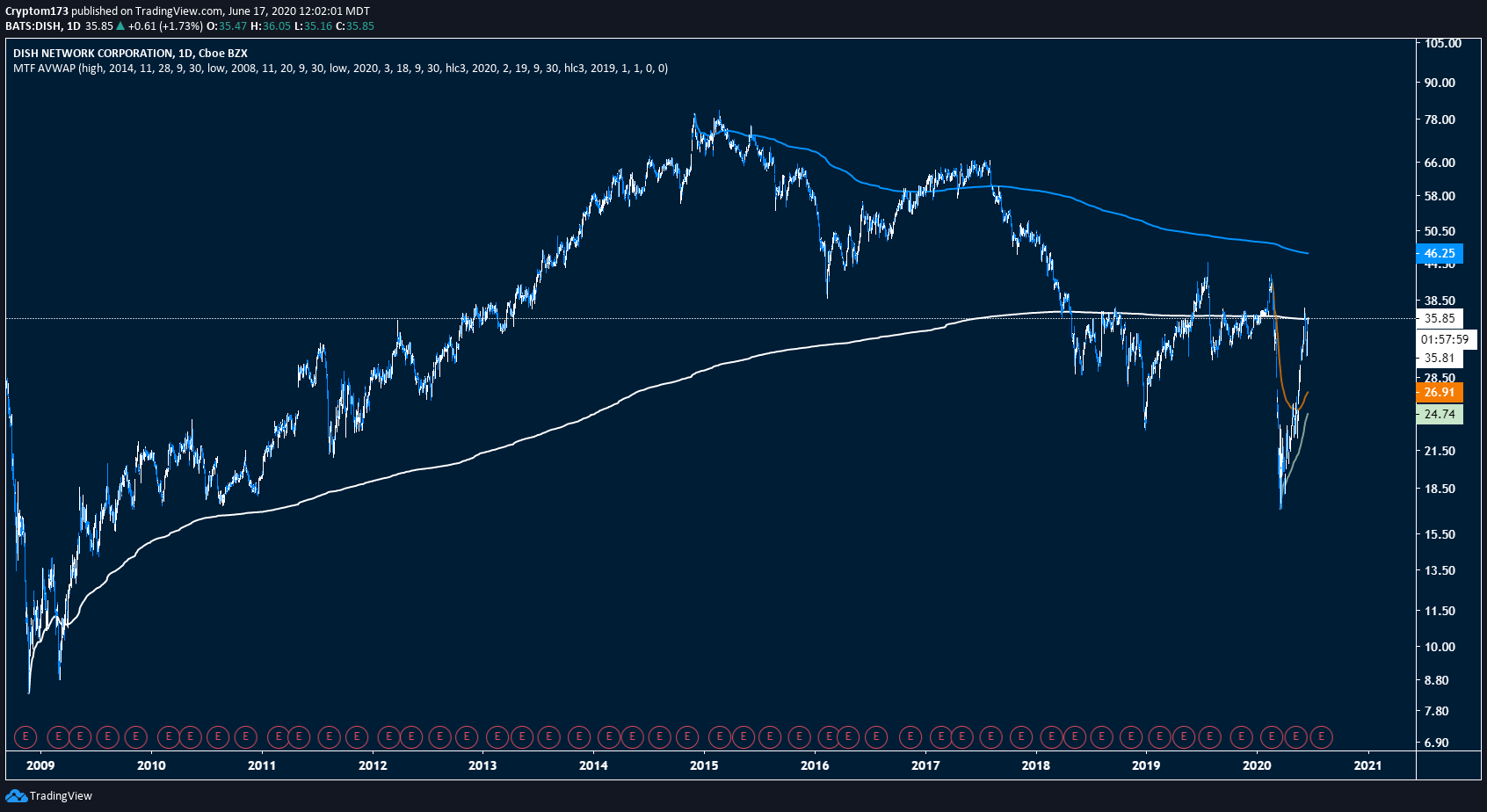
Task: Click the 2016 year label on time axis
Action: [x=815, y=765]
